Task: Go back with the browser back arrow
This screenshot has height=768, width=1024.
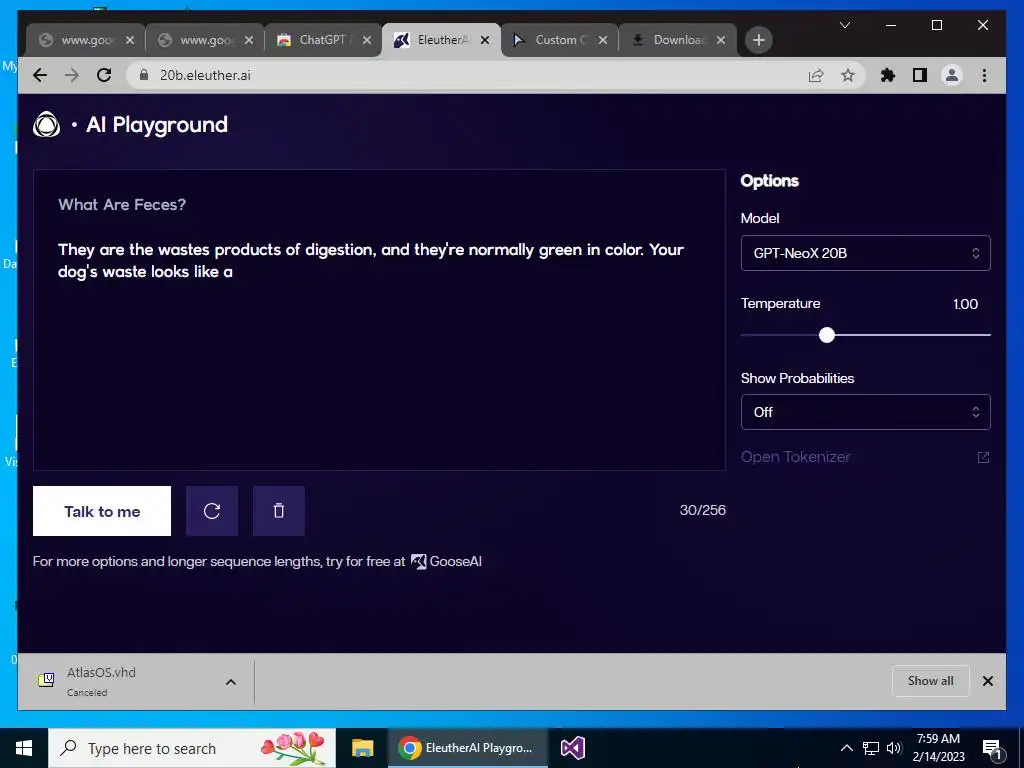Action: pos(40,75)
